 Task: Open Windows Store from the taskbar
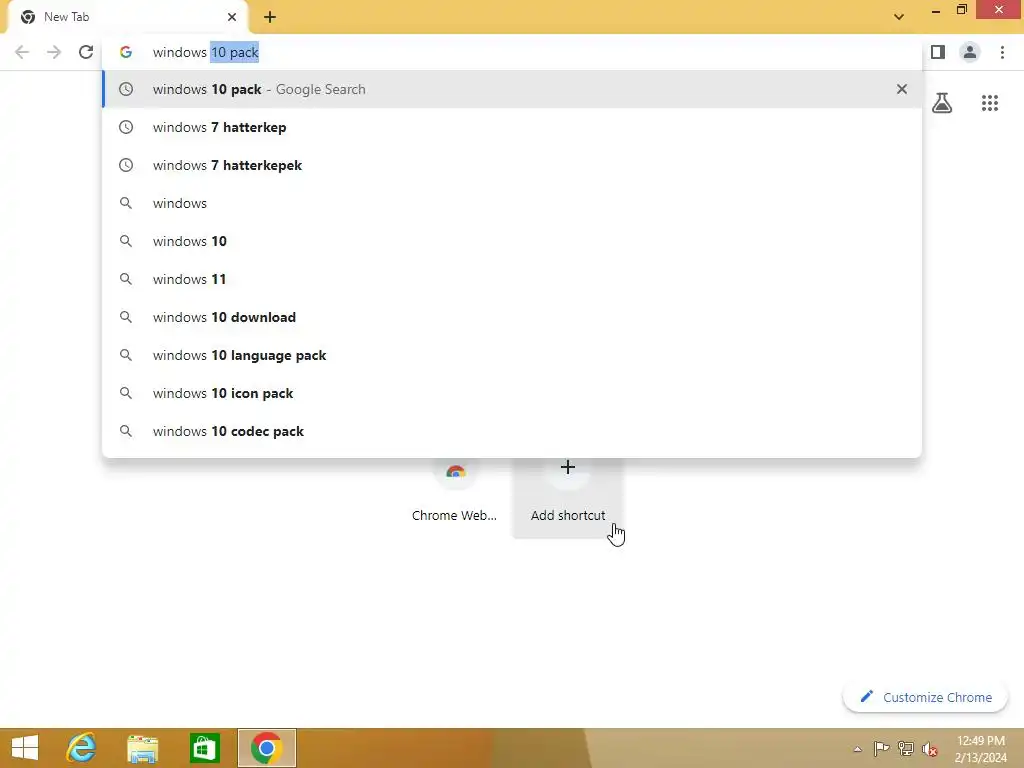204,748
